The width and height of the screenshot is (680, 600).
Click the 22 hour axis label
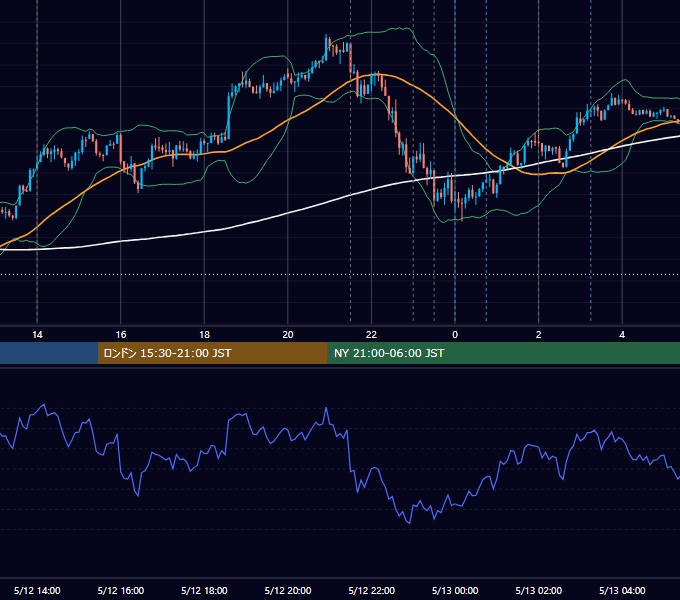click(x=371, y=335)
